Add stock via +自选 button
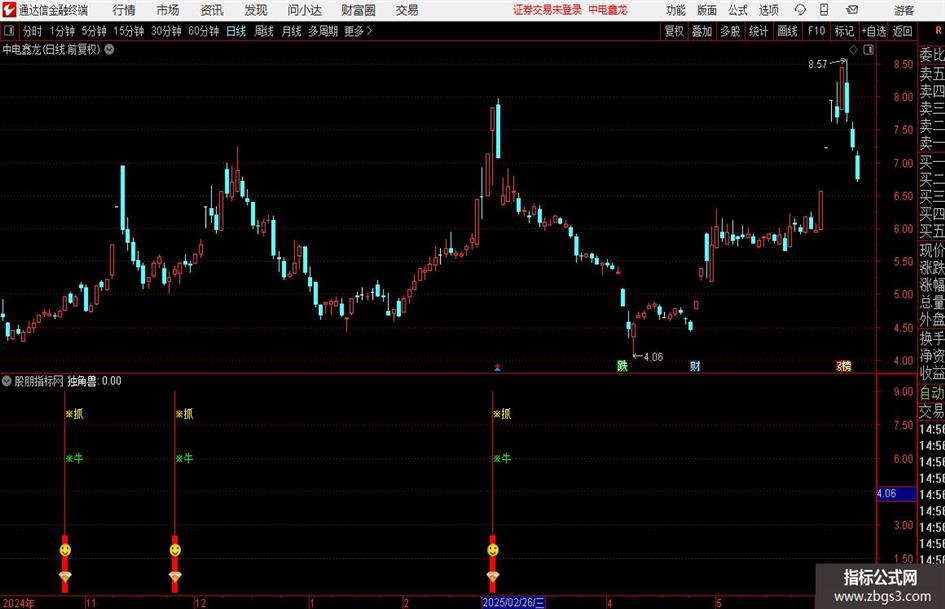945x609 pixels. pyautogui.click(x=874, y=31)
